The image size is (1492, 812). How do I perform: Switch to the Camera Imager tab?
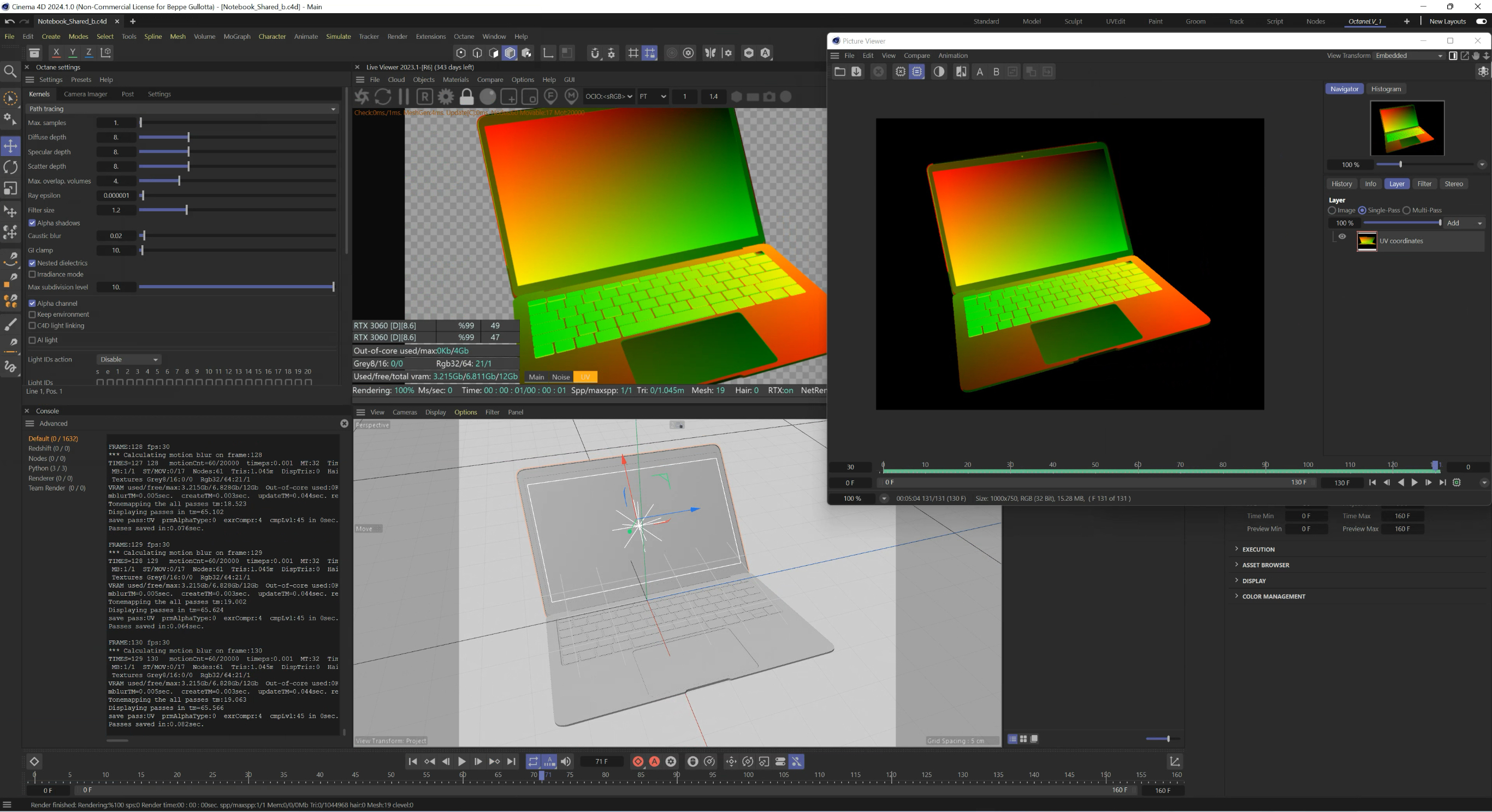[85, 94]
